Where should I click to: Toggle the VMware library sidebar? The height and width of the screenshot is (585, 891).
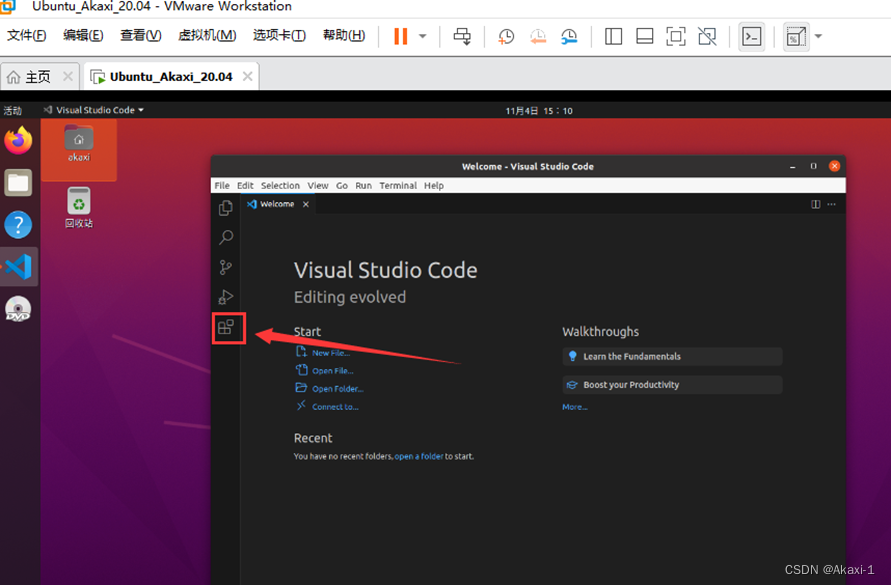613,36
